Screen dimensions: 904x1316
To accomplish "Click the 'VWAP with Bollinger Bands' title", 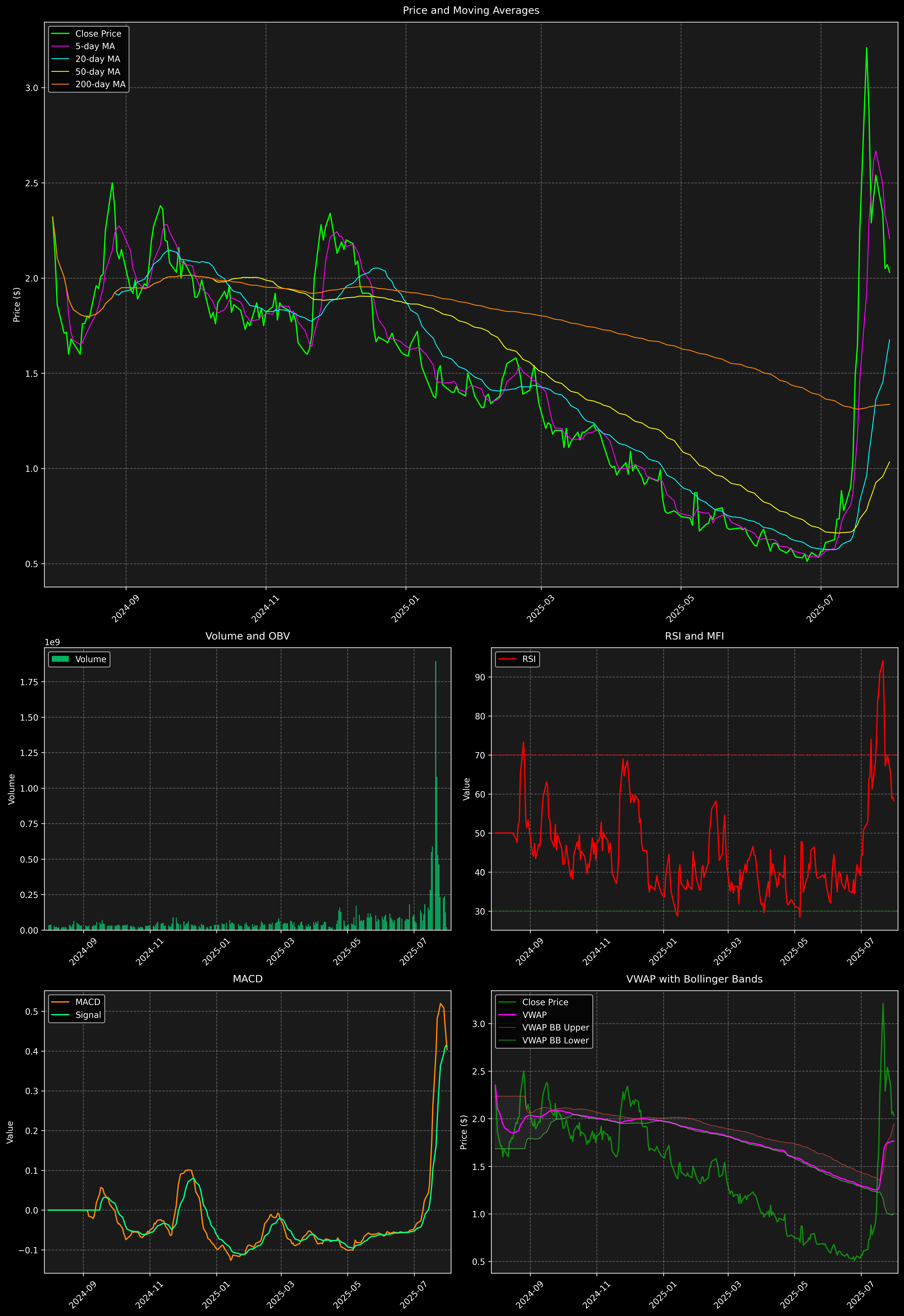I will tap(694, 979).
